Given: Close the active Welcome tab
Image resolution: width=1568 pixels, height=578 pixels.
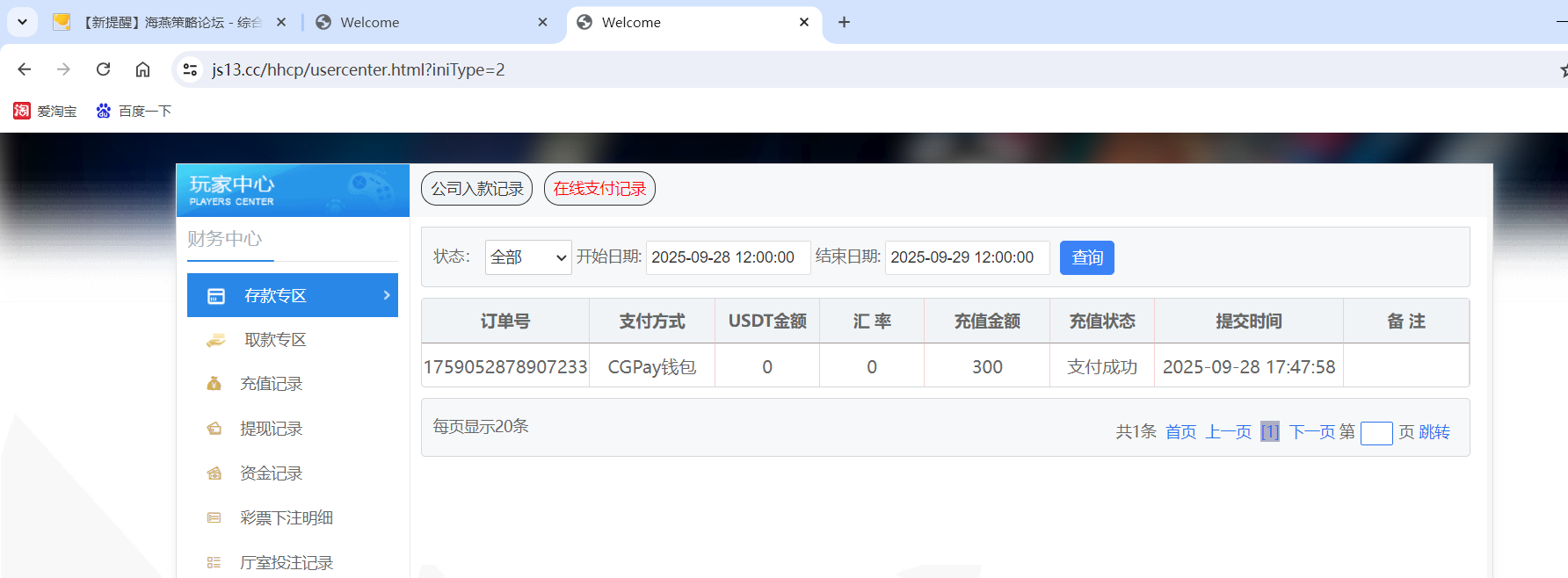Looking at the screenshot, I should (804, 22).
